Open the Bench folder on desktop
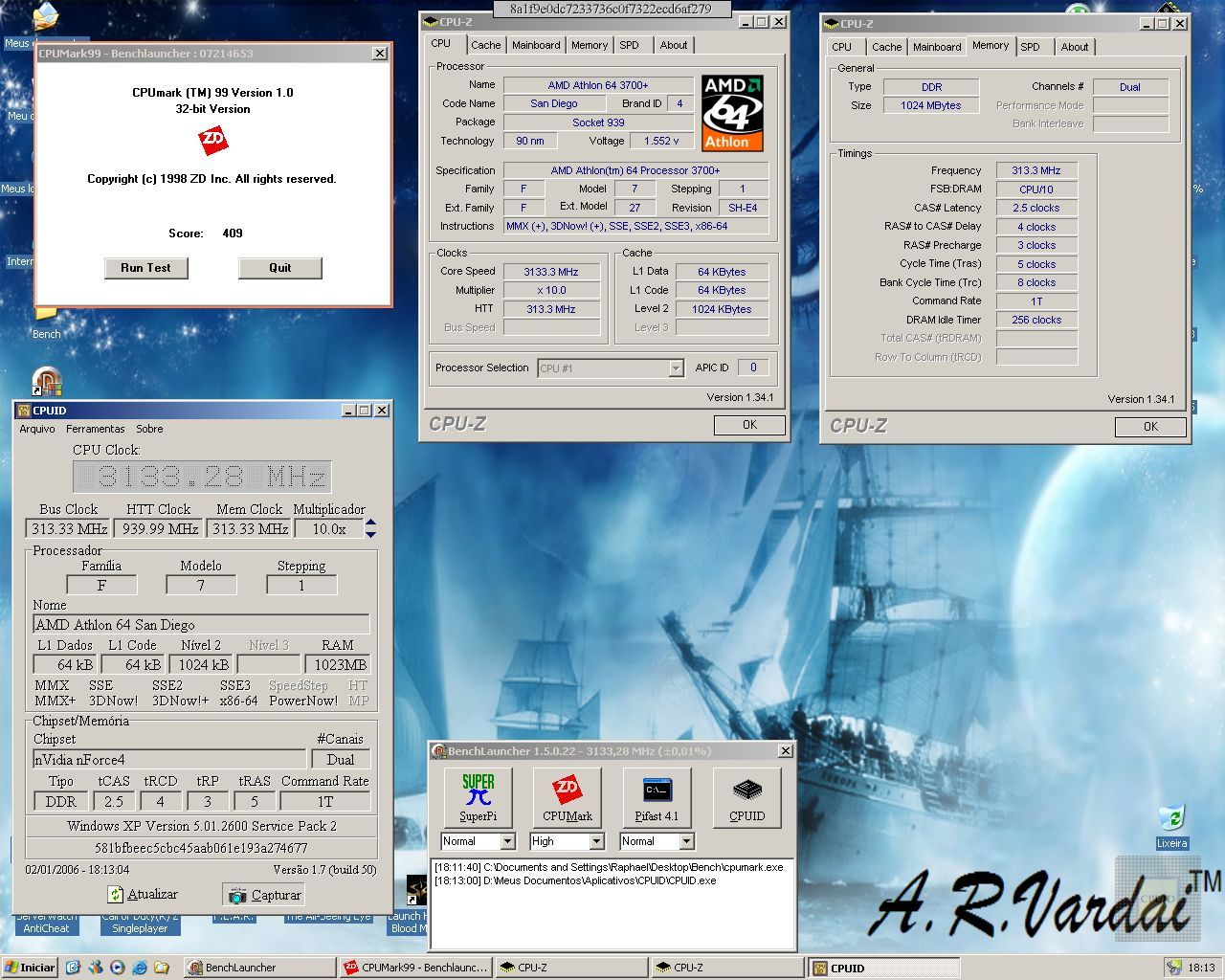The width and height of the screenshot is (1225, 980). click(46, 323)
